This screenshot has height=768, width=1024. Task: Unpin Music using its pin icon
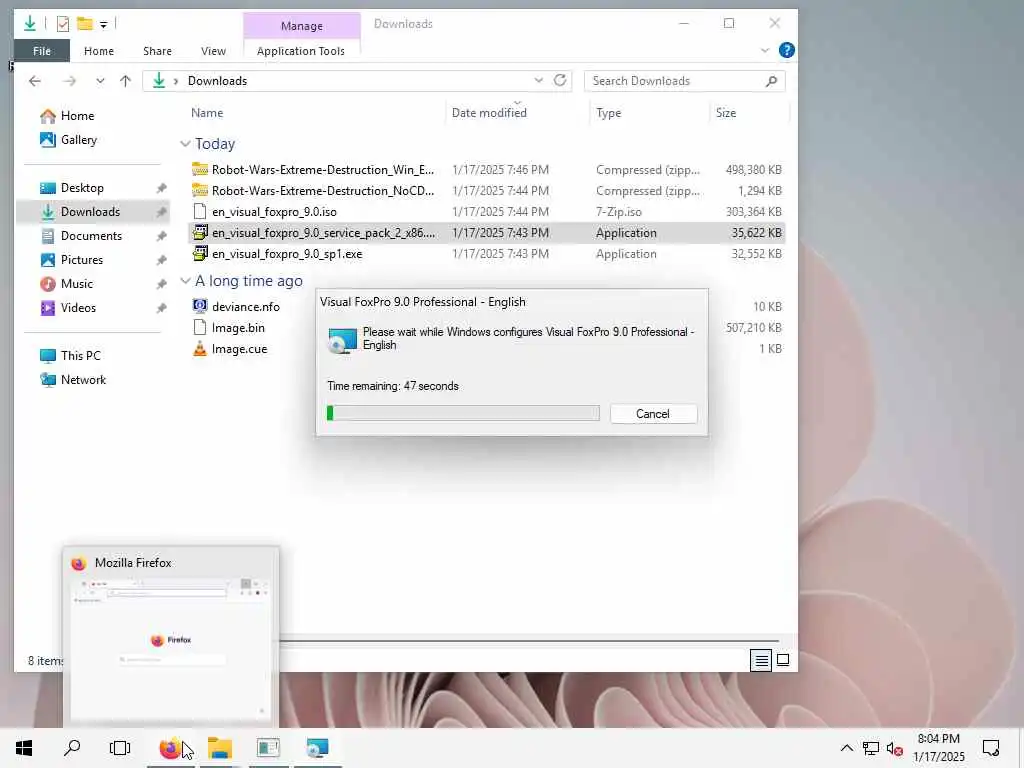[161, 284]
